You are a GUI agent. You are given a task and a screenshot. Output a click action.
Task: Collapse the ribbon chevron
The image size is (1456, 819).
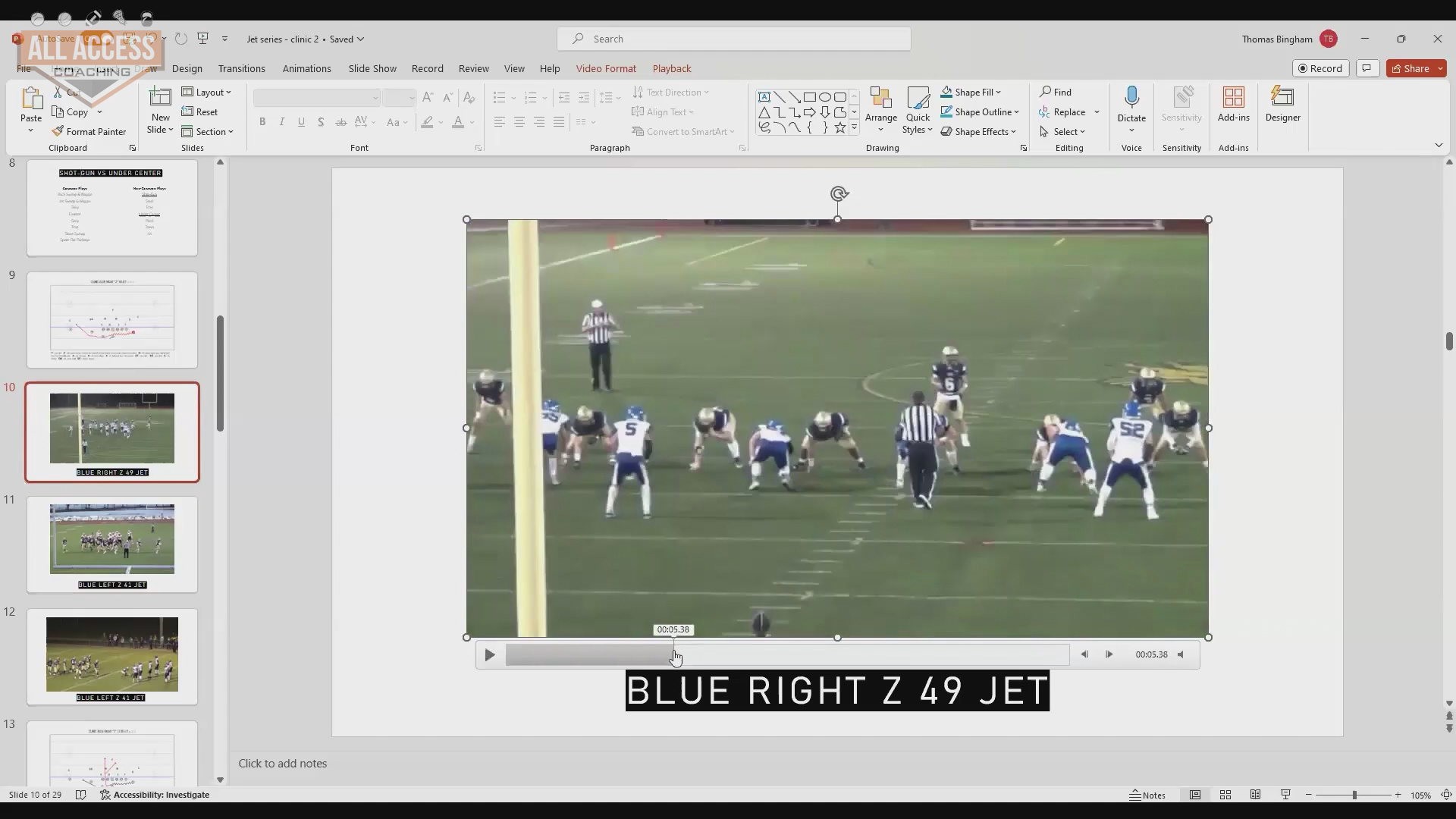[1439, 145]
